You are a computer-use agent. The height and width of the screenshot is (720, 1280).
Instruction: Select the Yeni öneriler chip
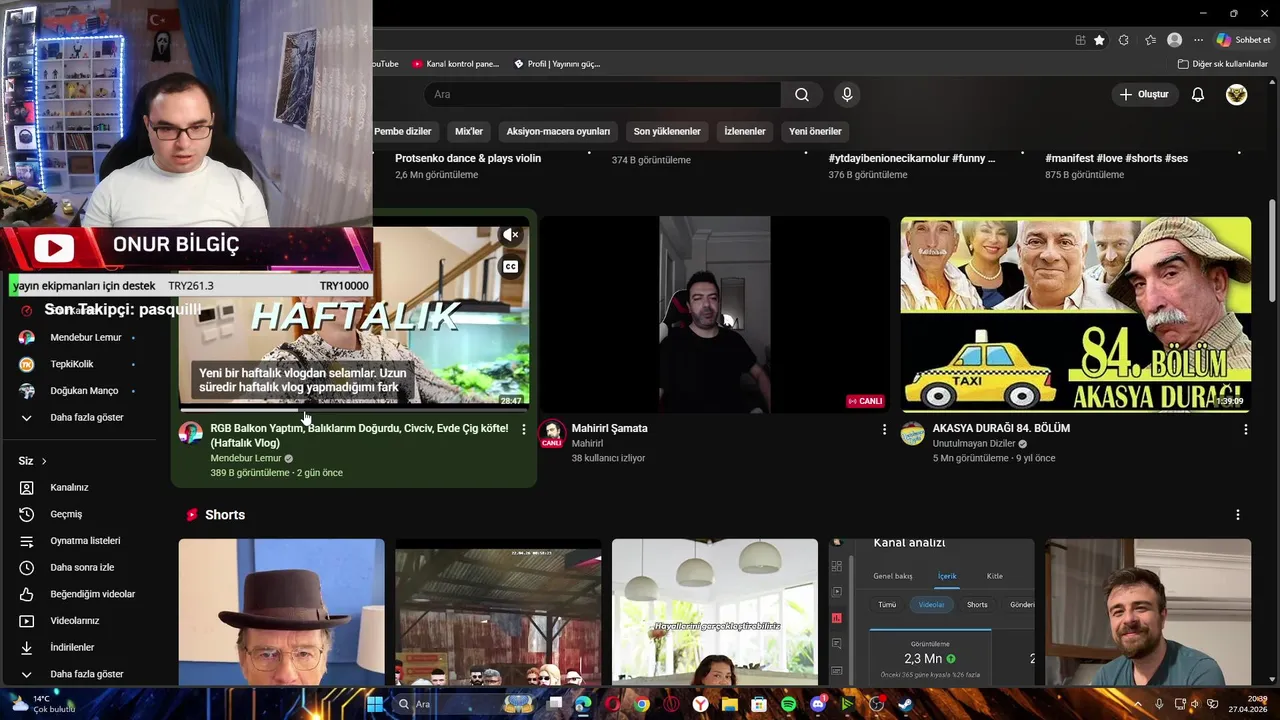click(815, 131)
